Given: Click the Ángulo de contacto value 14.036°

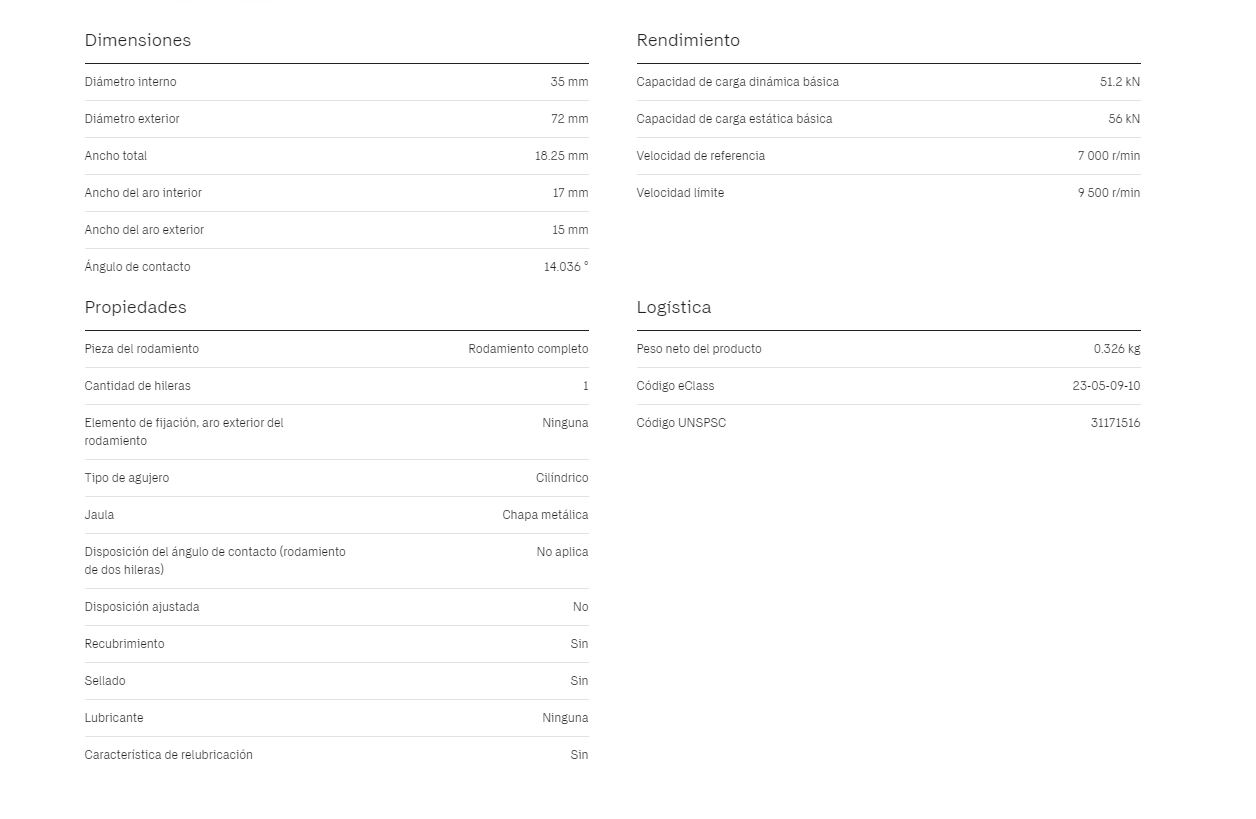Looking at the screenshot, I should pos(566,267).
